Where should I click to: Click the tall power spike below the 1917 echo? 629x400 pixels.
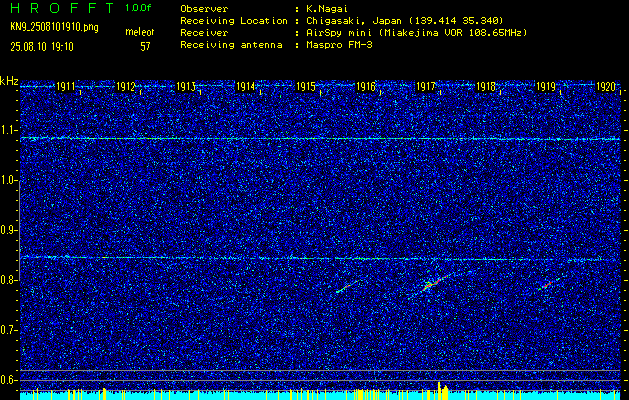pyautogui.click(x=439, y=390)
